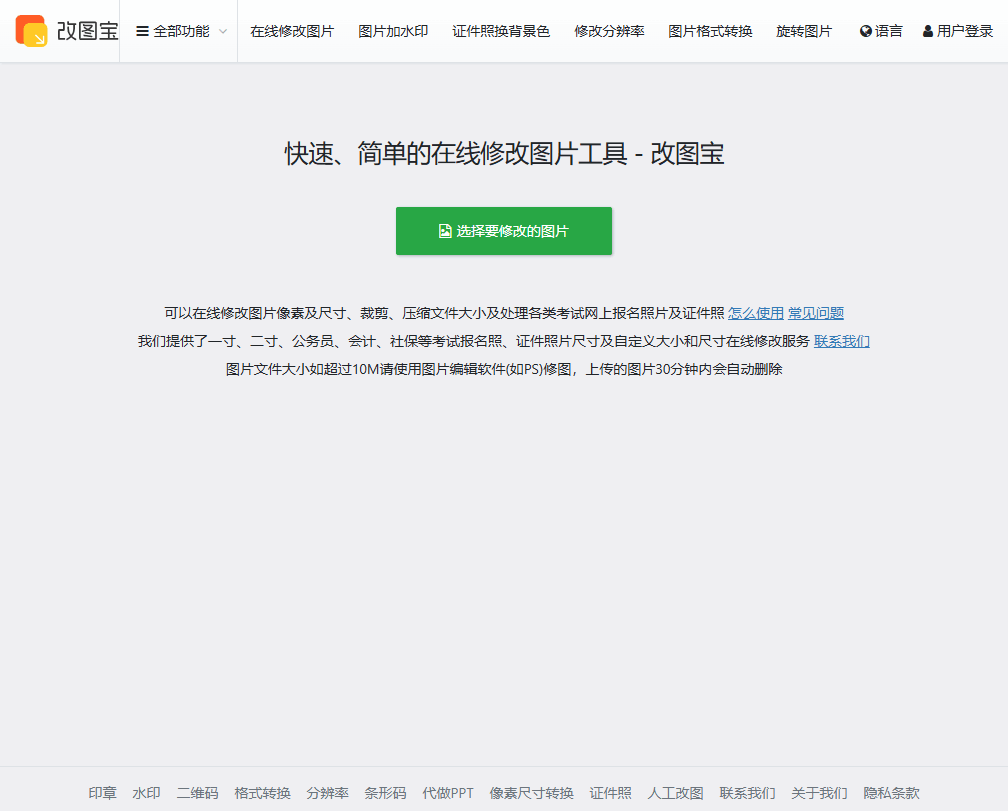Click the chevron arrow next to 全部功能
Image resolution: width=1008 pixels, height=811 pixels.
pyautogui.click(x=222, y=31)
